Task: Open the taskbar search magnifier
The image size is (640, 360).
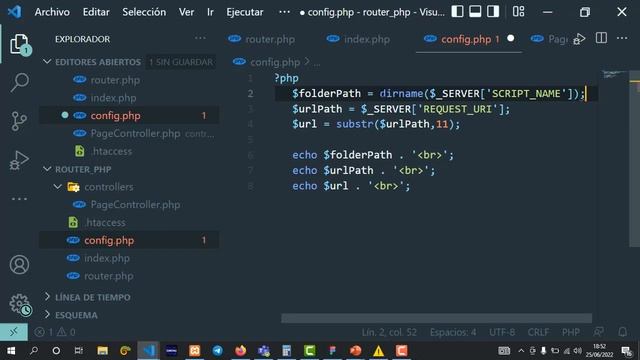Action: pyautogui.click(x=34, y=351)
